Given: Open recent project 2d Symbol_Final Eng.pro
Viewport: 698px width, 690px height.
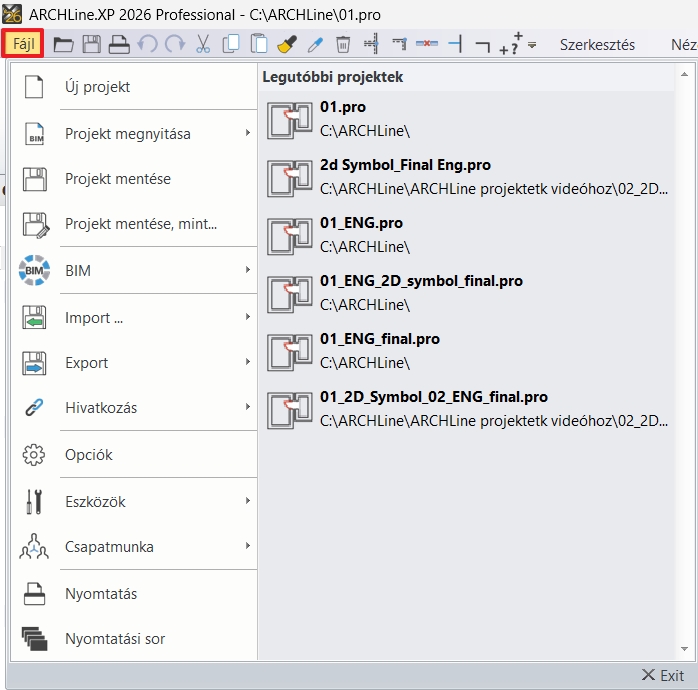Looking at the screenshot, I should point(405,165).
